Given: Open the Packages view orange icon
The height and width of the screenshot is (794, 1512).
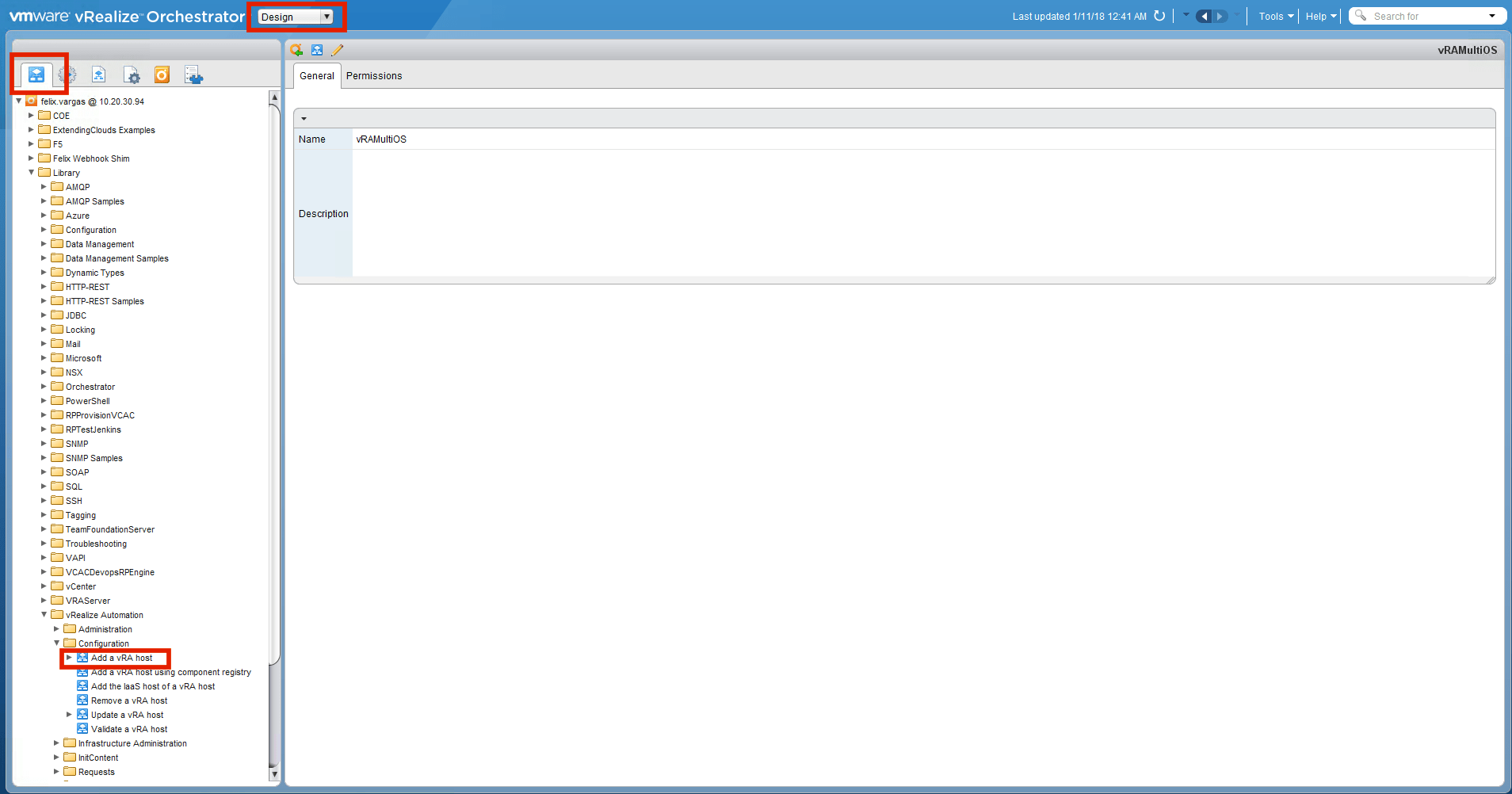Looking at the screenshot, I should 162,74.
